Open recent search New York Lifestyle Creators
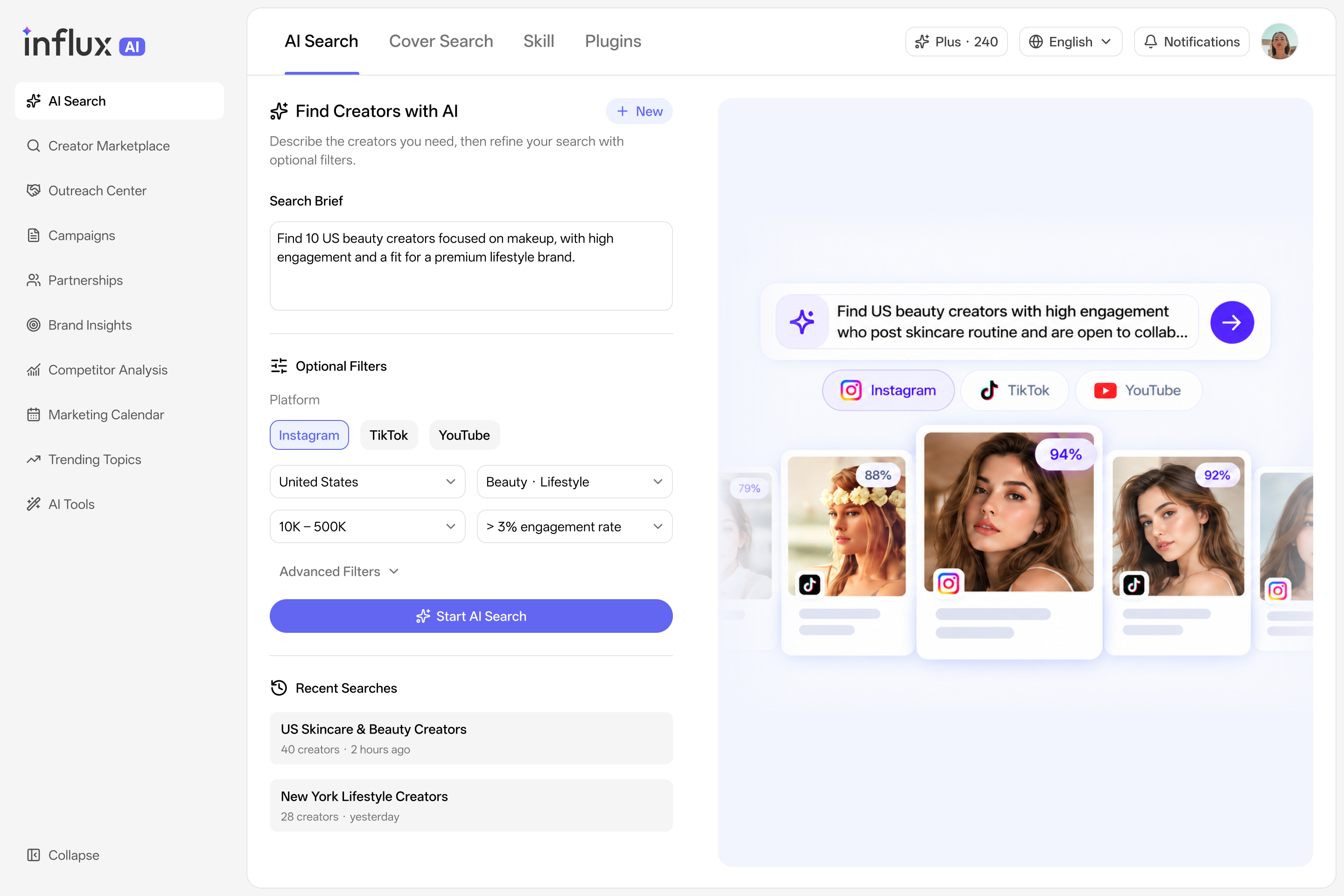The image size is (1344, 896). tap(471, 806)
